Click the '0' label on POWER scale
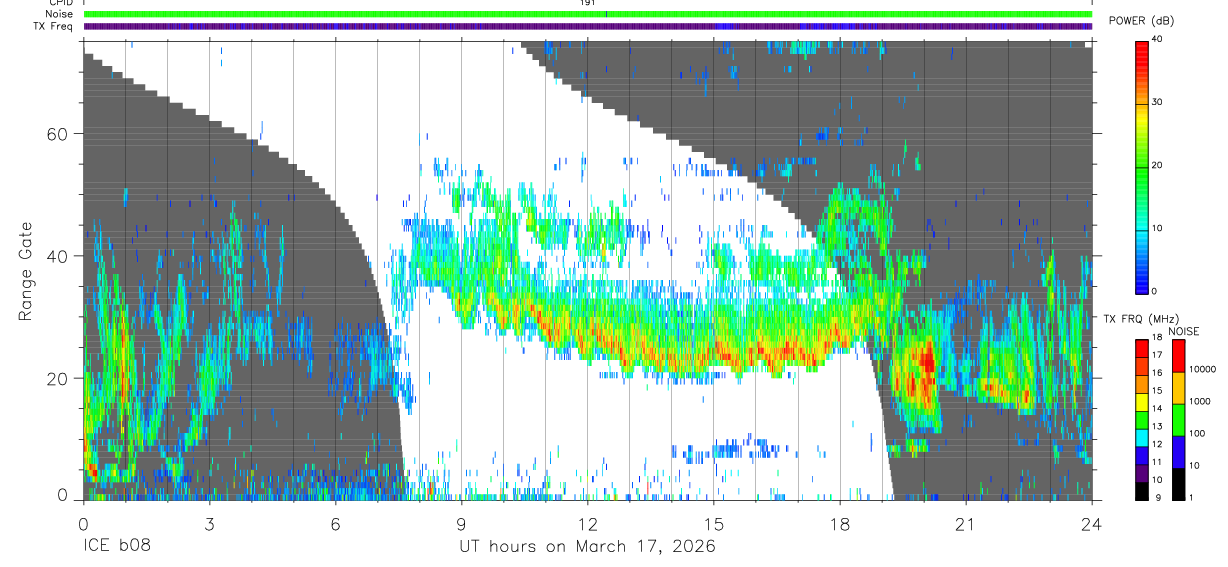The width and height of the screenshot is (1228, 567). click(1155, 291)
